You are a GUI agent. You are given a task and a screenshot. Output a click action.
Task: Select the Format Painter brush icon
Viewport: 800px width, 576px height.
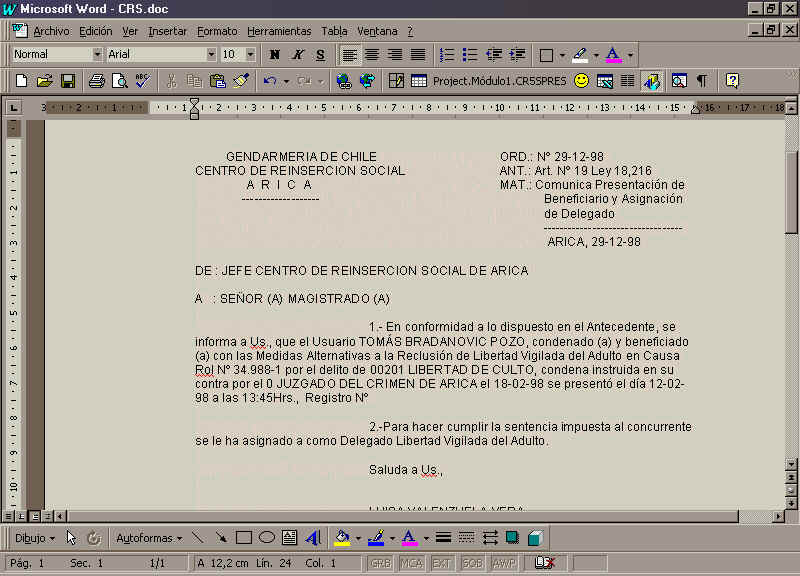tap(240, 81)
